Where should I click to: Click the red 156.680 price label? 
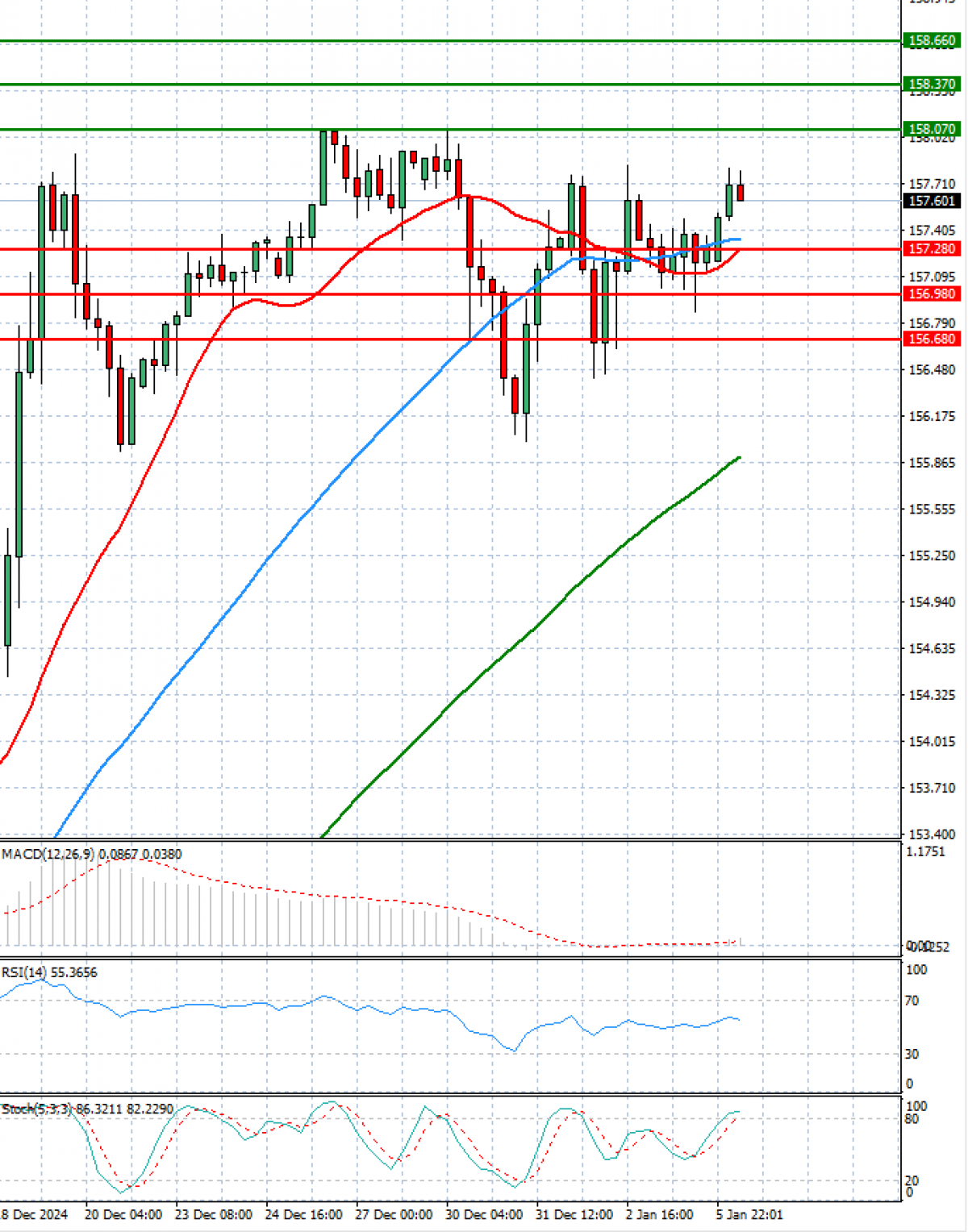[x=932, y=339]
